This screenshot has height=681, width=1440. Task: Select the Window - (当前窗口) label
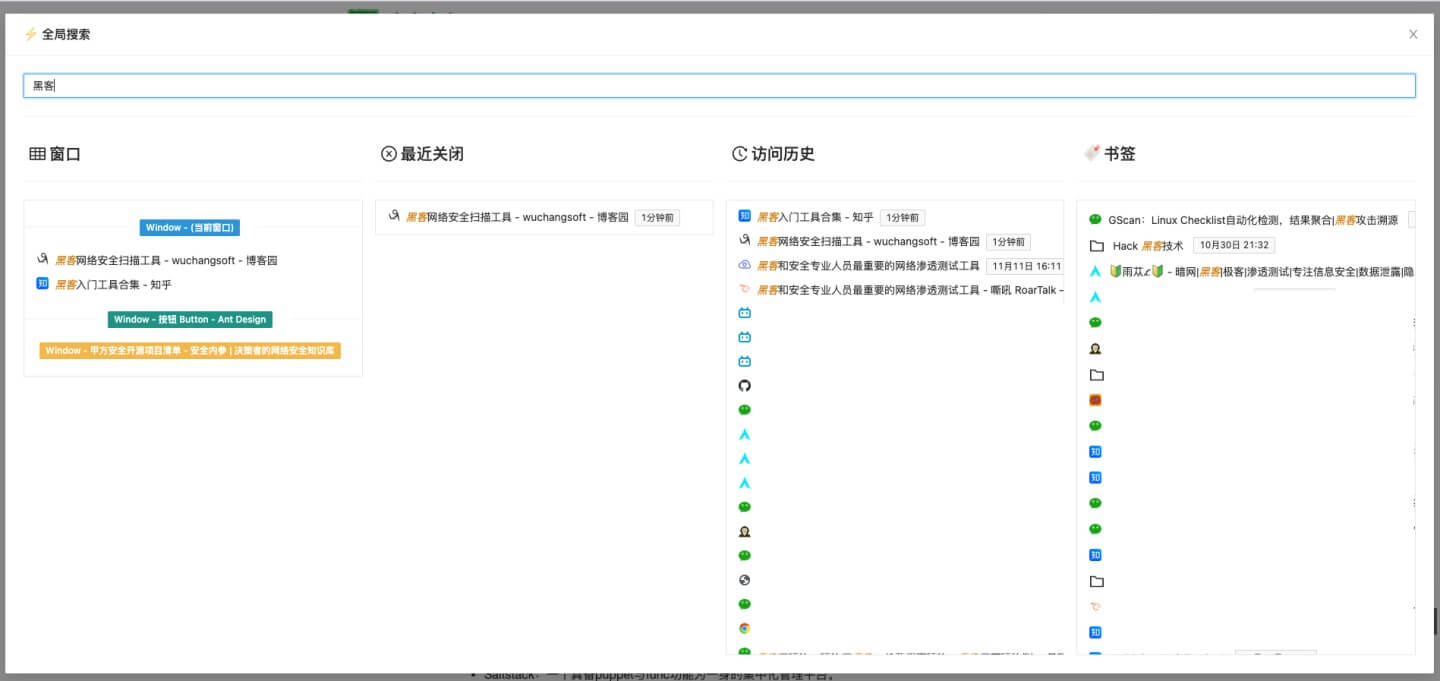click(190, 228)
